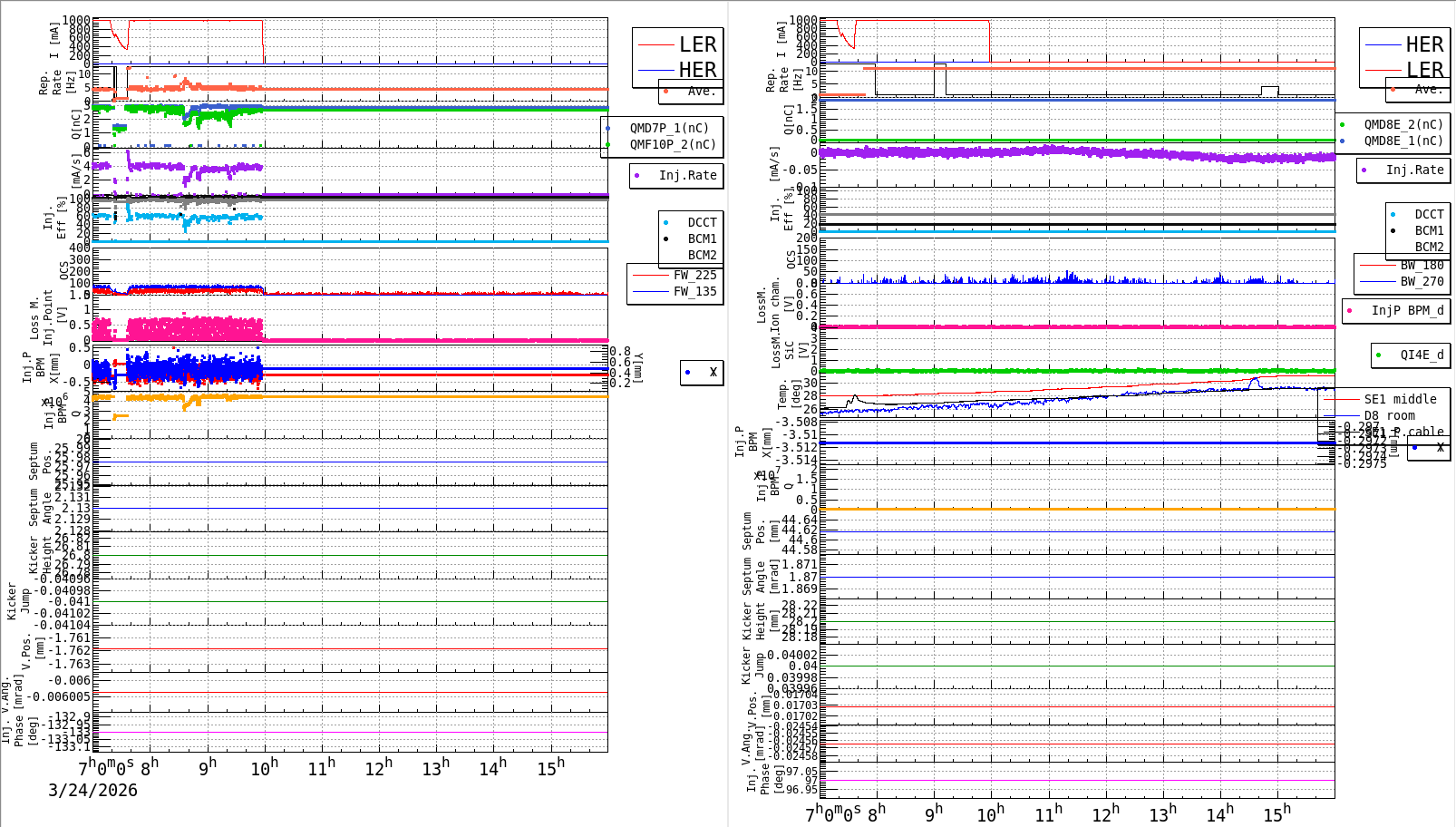Click the Inj.Rate legend in the right plot

tap(1414, 170)
